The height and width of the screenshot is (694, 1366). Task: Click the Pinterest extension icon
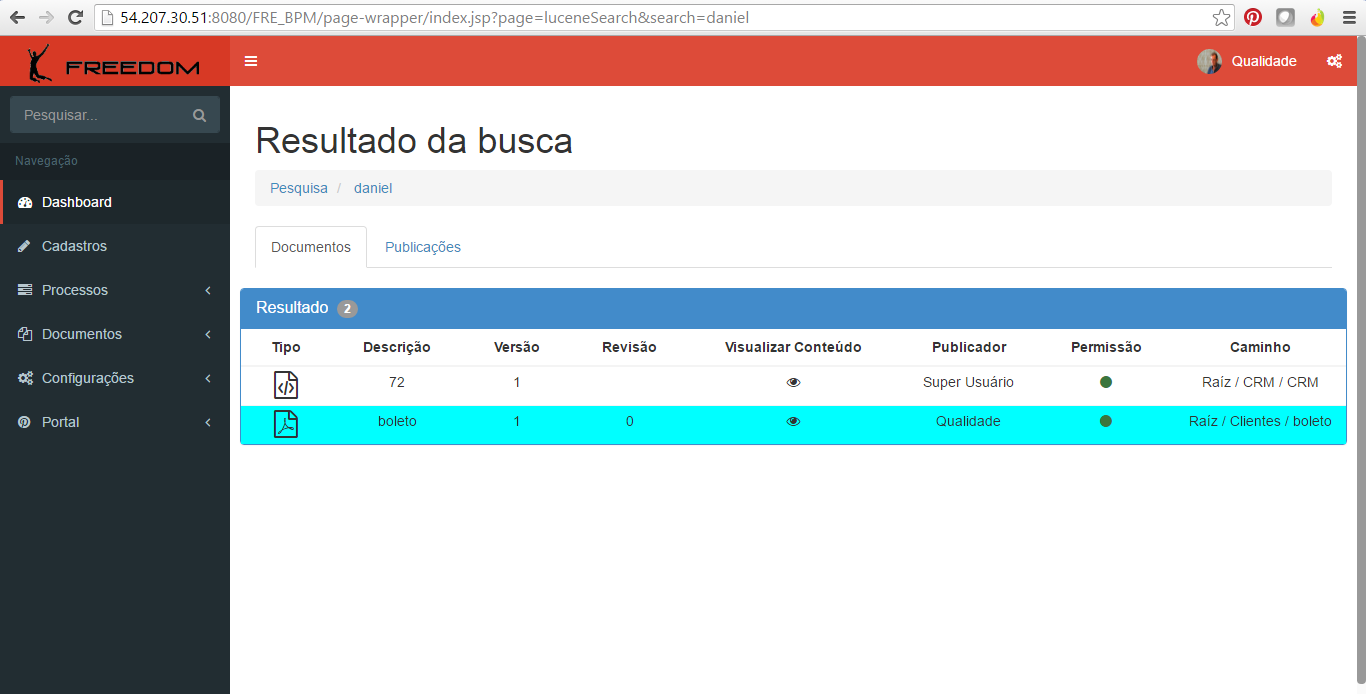1253,17
